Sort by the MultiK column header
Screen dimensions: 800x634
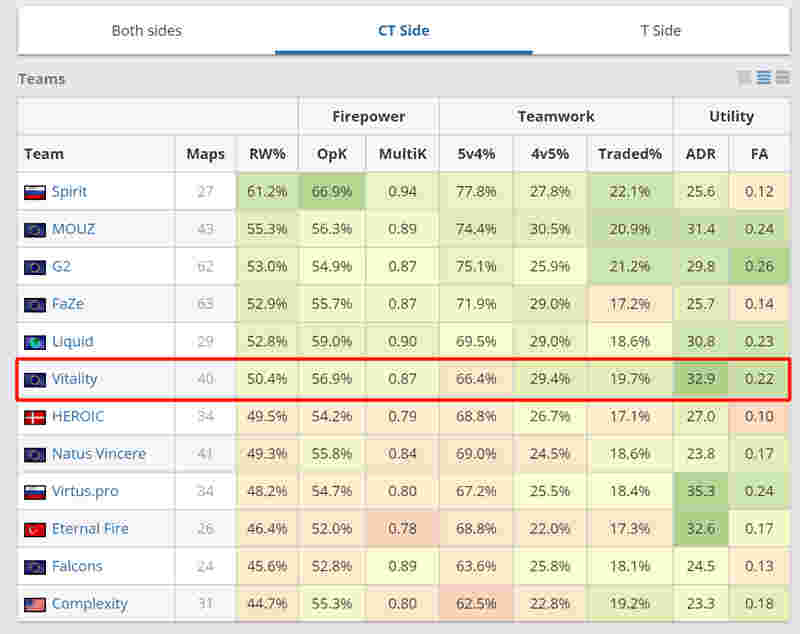402,154
